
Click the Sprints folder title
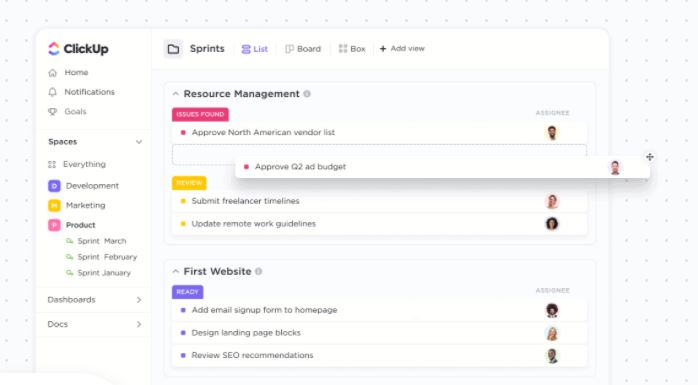pyautogui.click(x=207, y=49)
